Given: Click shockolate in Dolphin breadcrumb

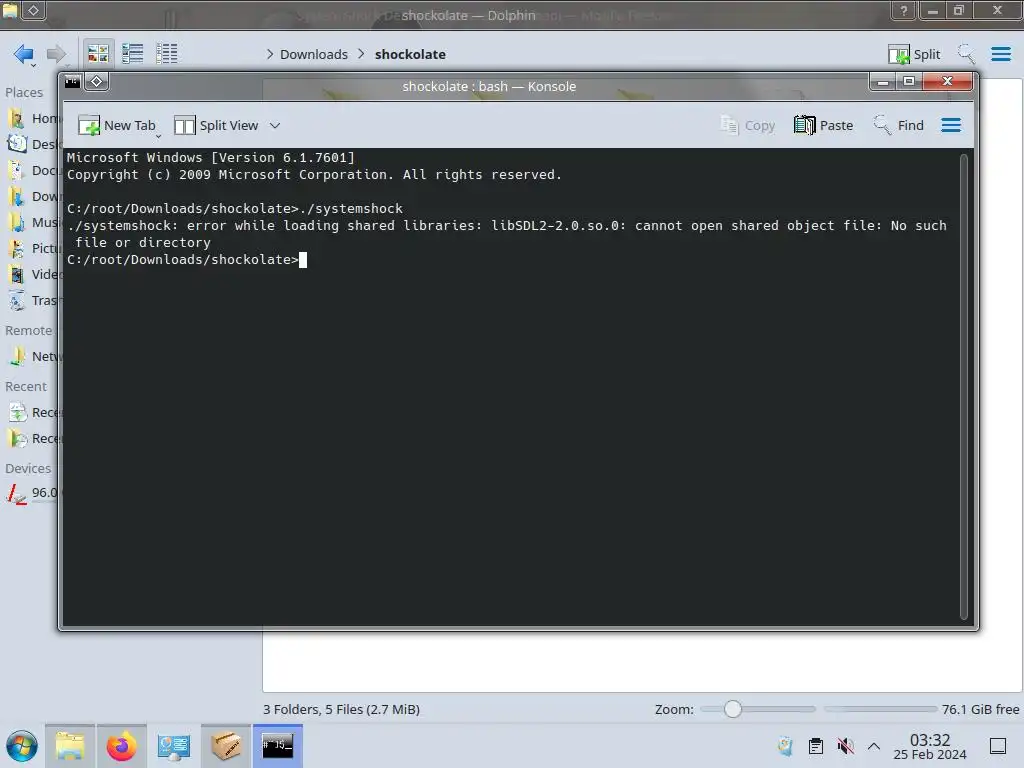Looking at the screenshot, I should point(410,54).
